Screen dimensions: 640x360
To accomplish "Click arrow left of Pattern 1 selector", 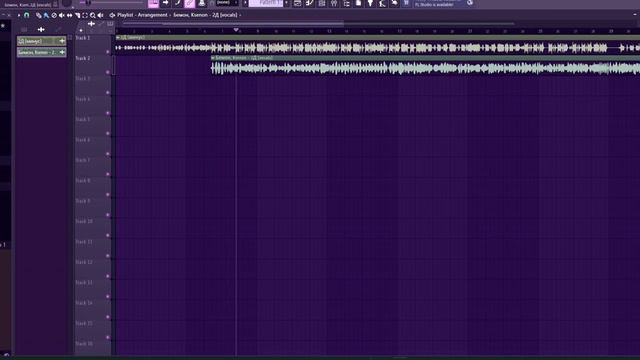I will pos(245,3).
